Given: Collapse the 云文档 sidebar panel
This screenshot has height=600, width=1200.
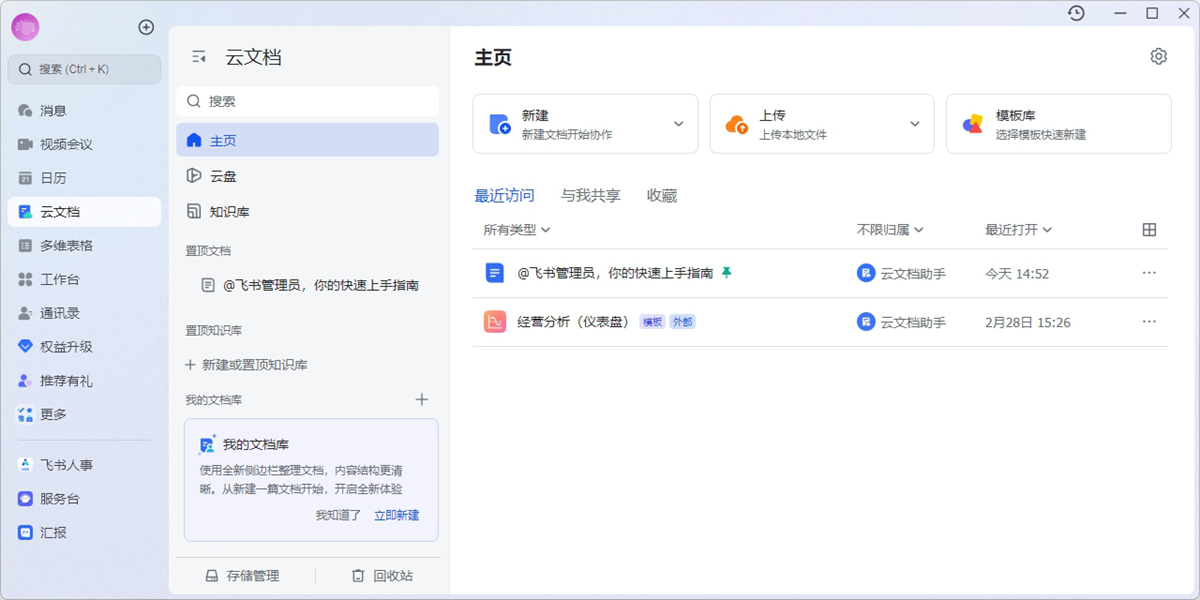Looking at the screenshot, I should tap(199, 58).
